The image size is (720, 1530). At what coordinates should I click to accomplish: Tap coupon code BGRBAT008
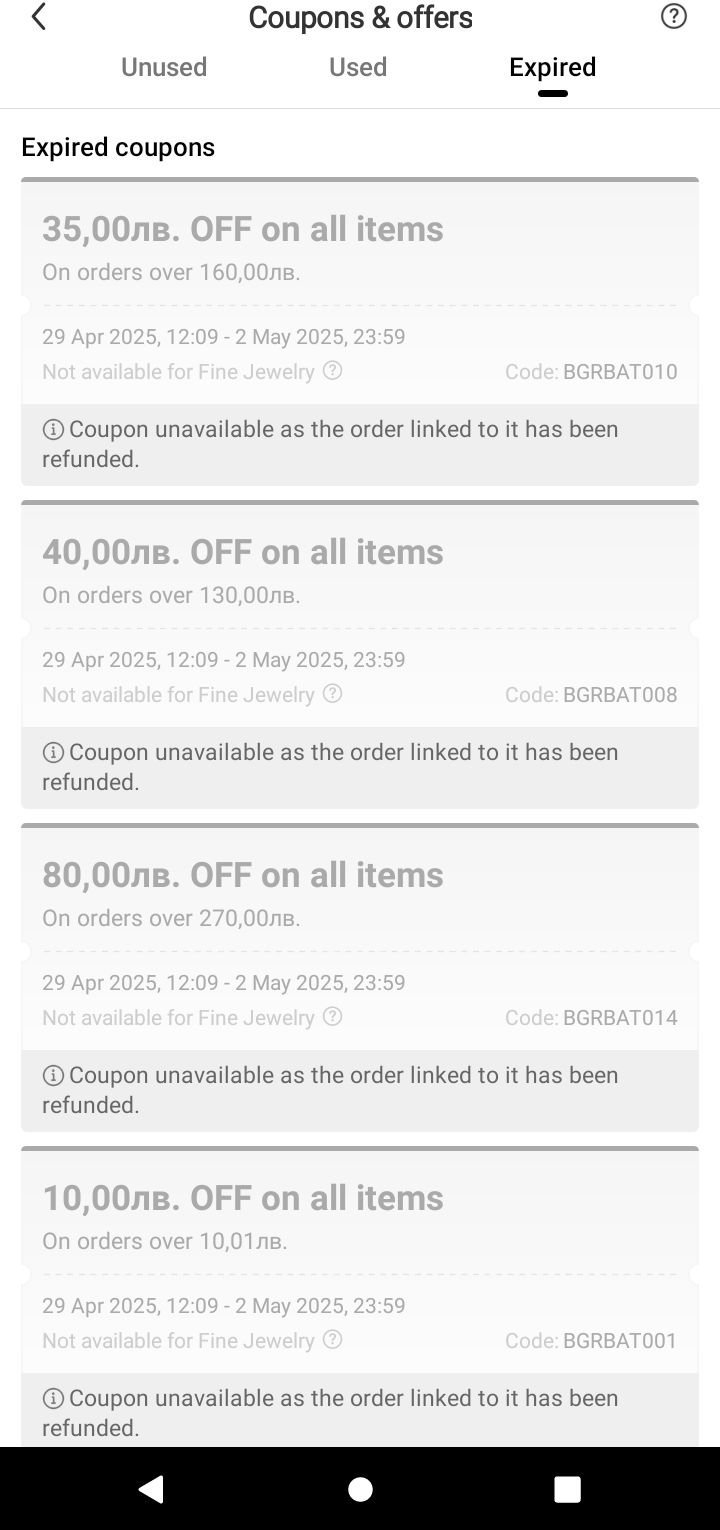(619, 695)
